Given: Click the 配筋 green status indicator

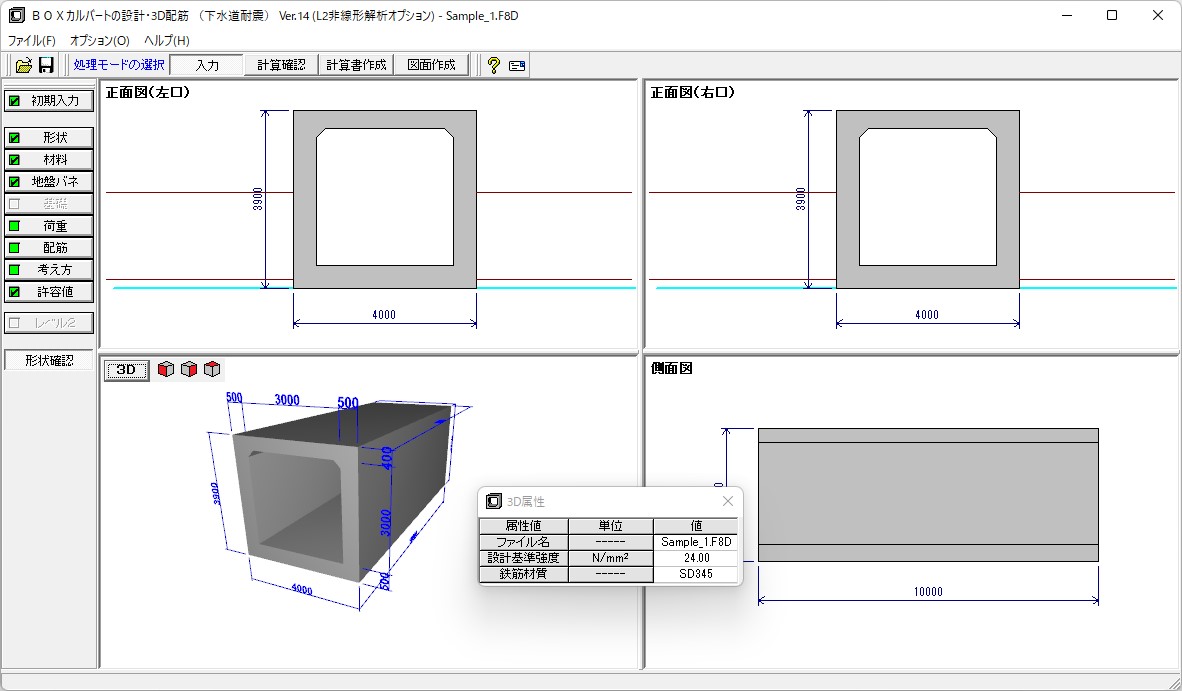Looking at the screenshot, I should 14,248.
